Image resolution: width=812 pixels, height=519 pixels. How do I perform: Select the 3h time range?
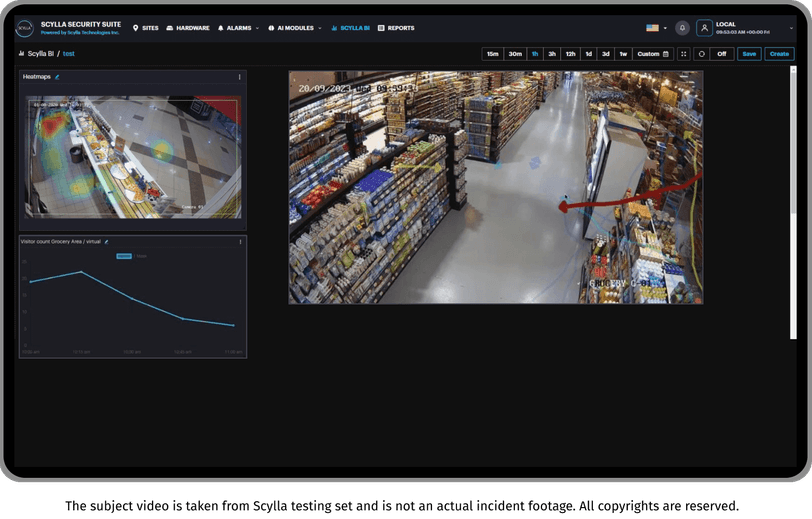point(552,54)
